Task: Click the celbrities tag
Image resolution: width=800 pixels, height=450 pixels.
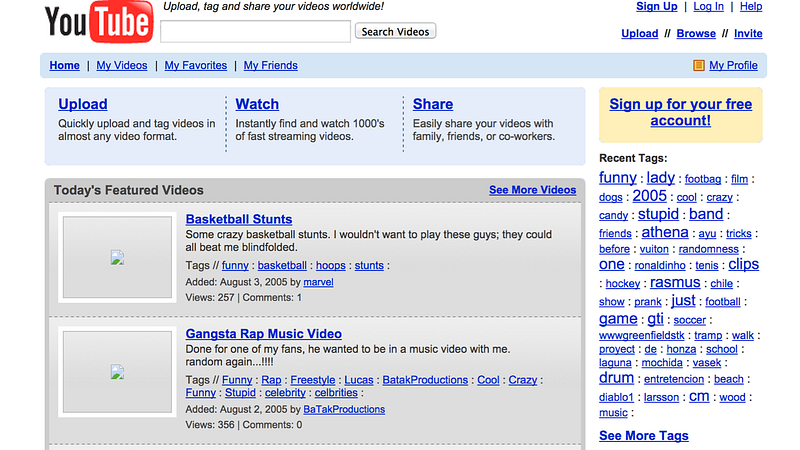Action: pyautogui.click(x=336, y=393)
